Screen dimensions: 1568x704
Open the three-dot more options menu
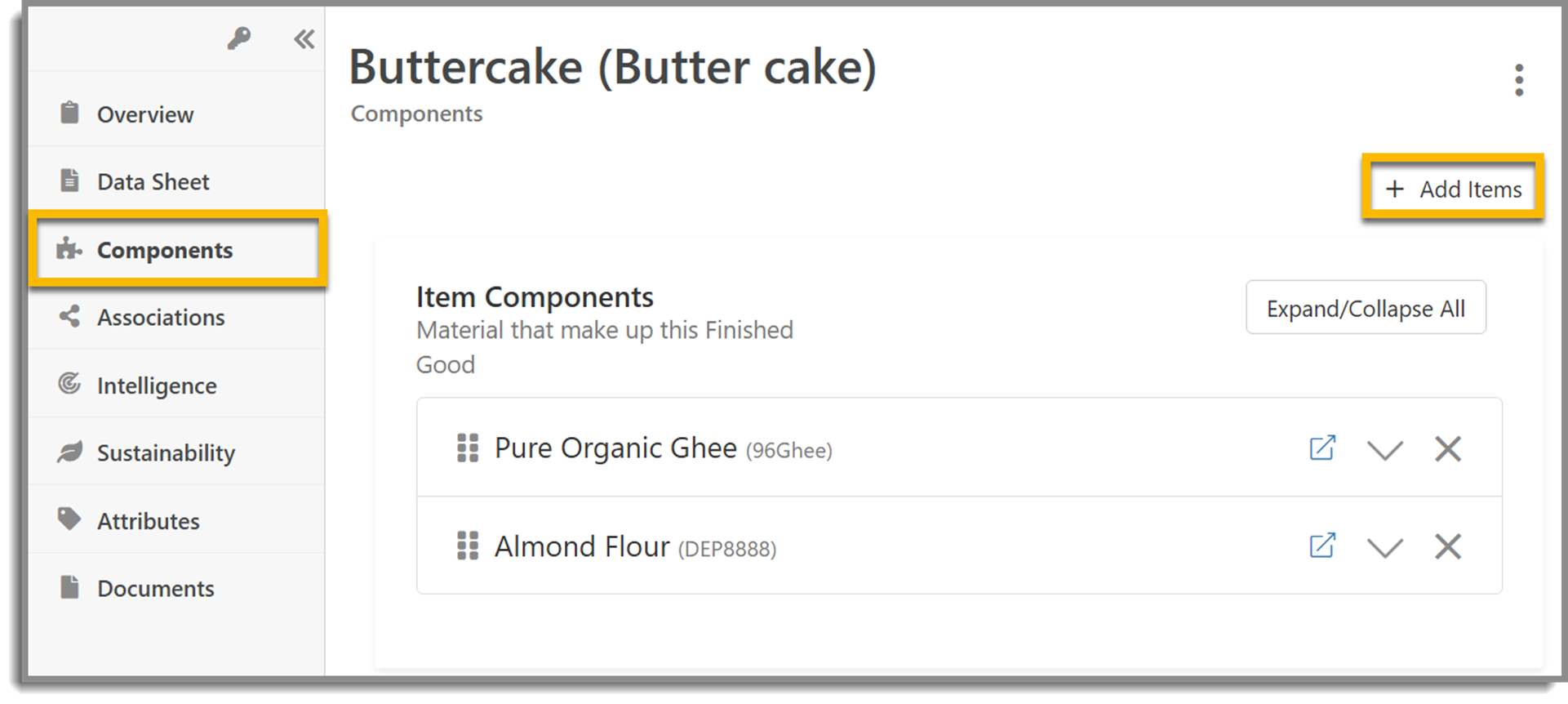(x=1518, y=80)
